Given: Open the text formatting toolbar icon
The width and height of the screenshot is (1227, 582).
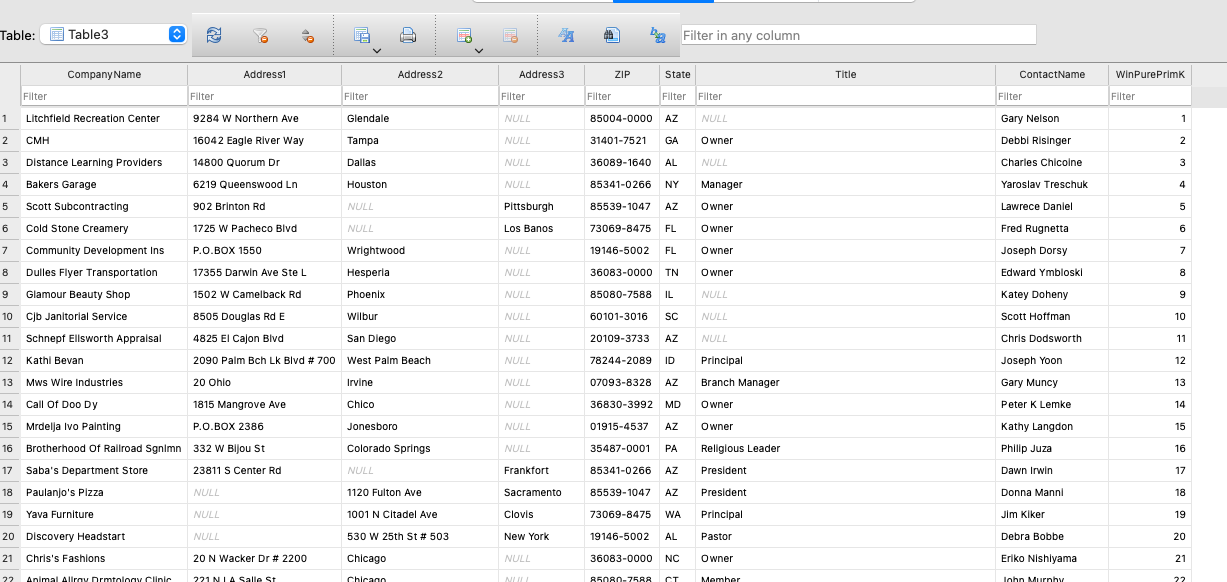Looking at the screenshot, I should [566, 35].
